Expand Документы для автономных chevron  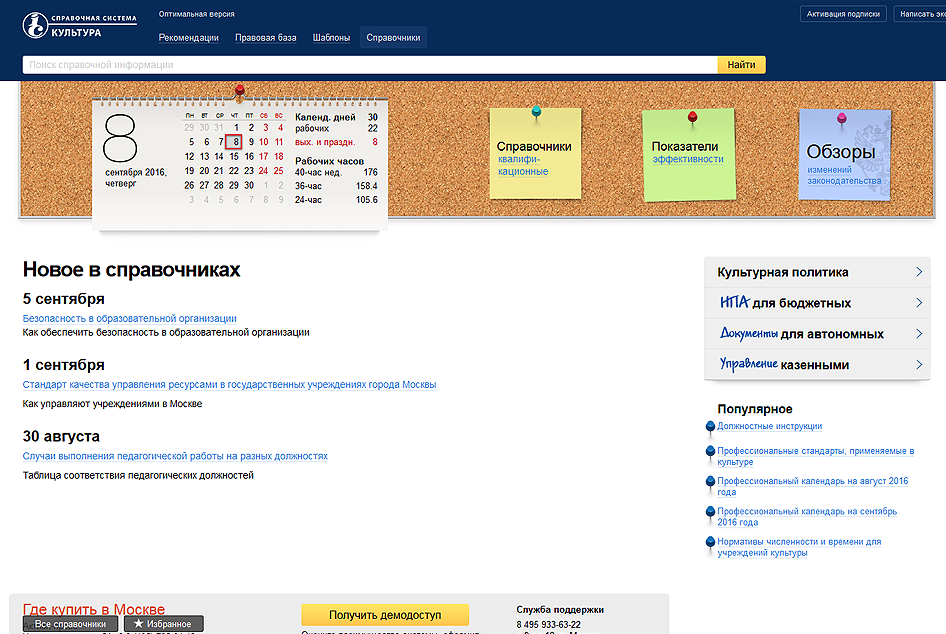(x=918, y=334)
